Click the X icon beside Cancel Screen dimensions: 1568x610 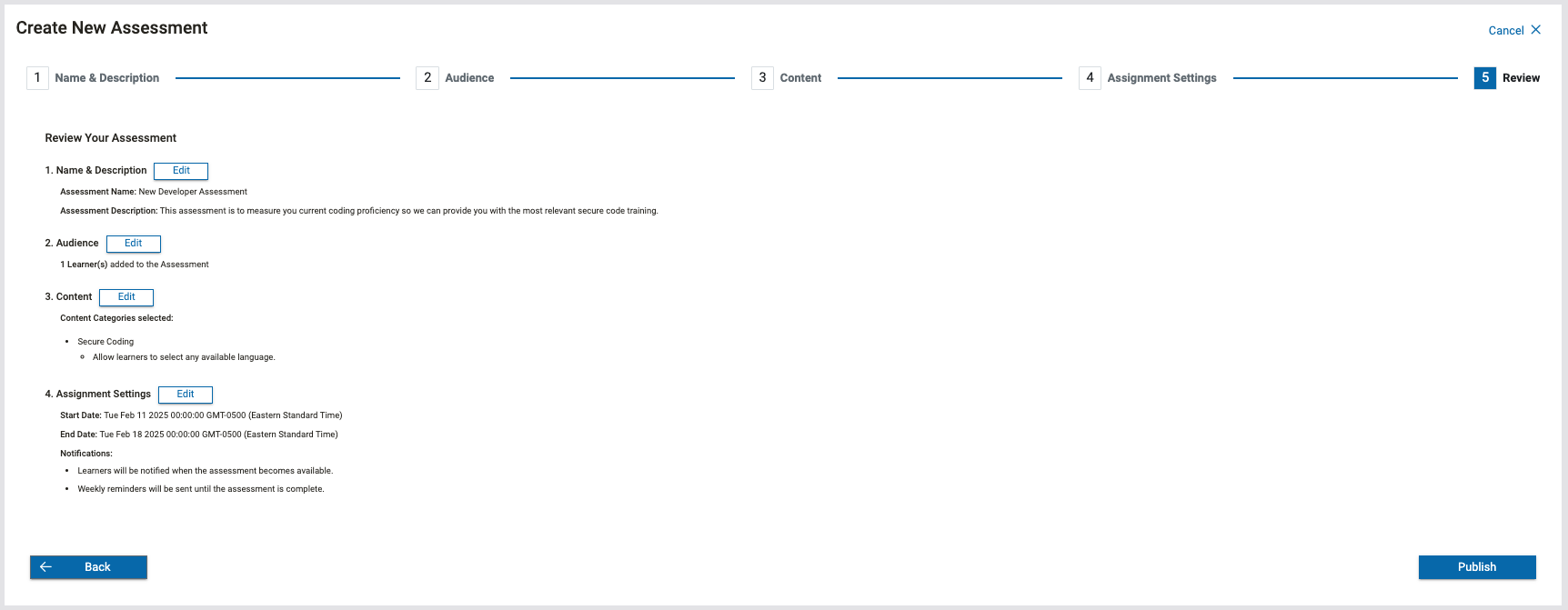pyautogui.click(x=1536, y=30)
